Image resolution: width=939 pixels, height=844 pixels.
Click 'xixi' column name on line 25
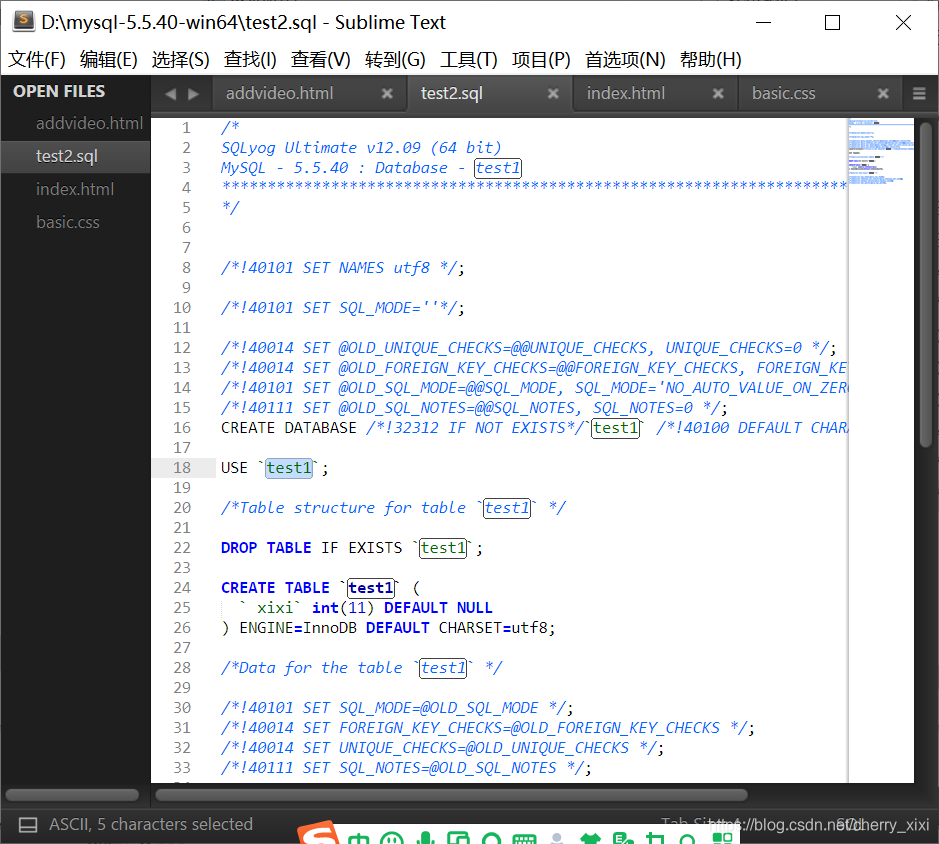[x=275, y=608]
